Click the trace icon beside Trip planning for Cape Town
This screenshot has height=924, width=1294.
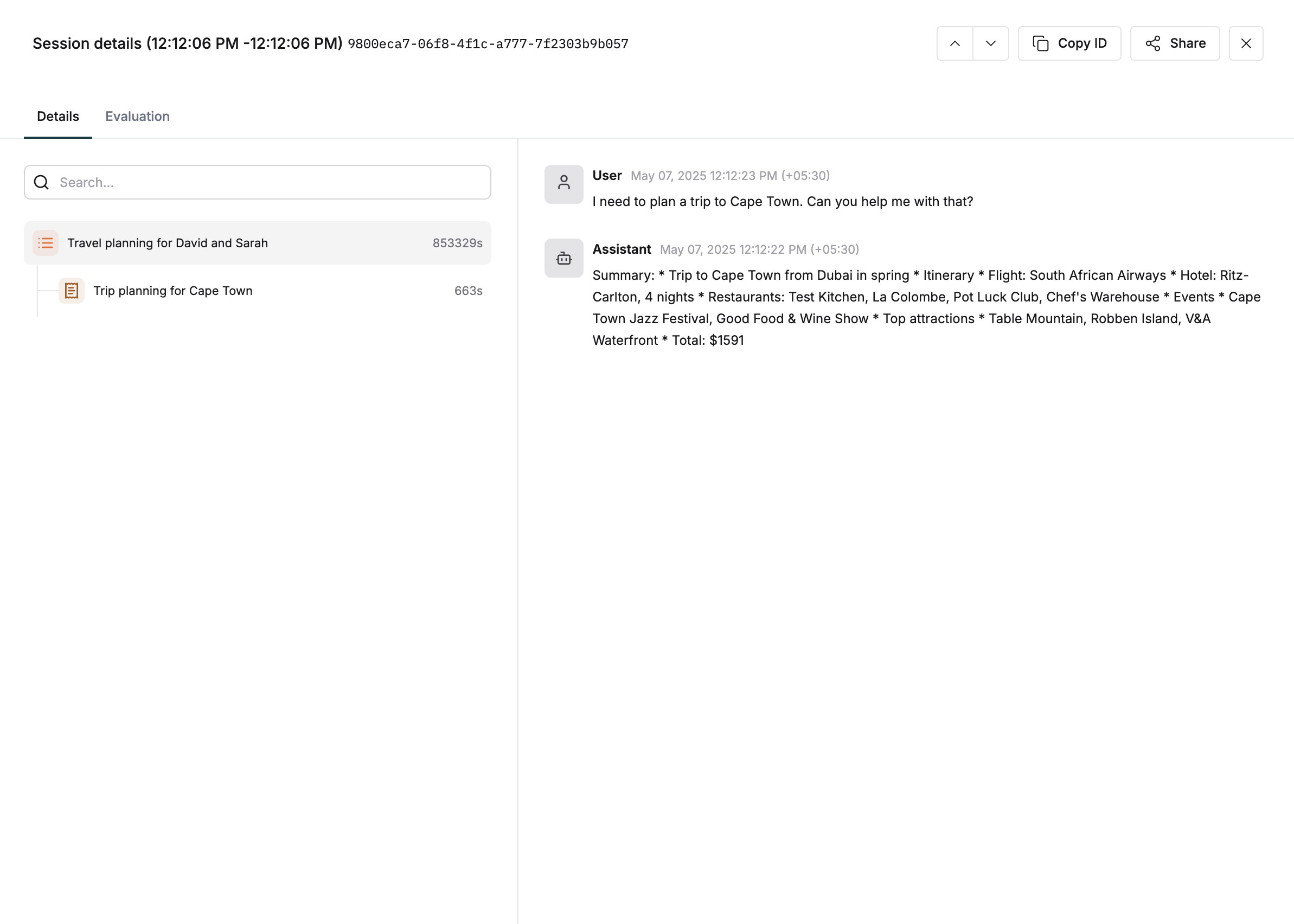(x=72, y=291)
